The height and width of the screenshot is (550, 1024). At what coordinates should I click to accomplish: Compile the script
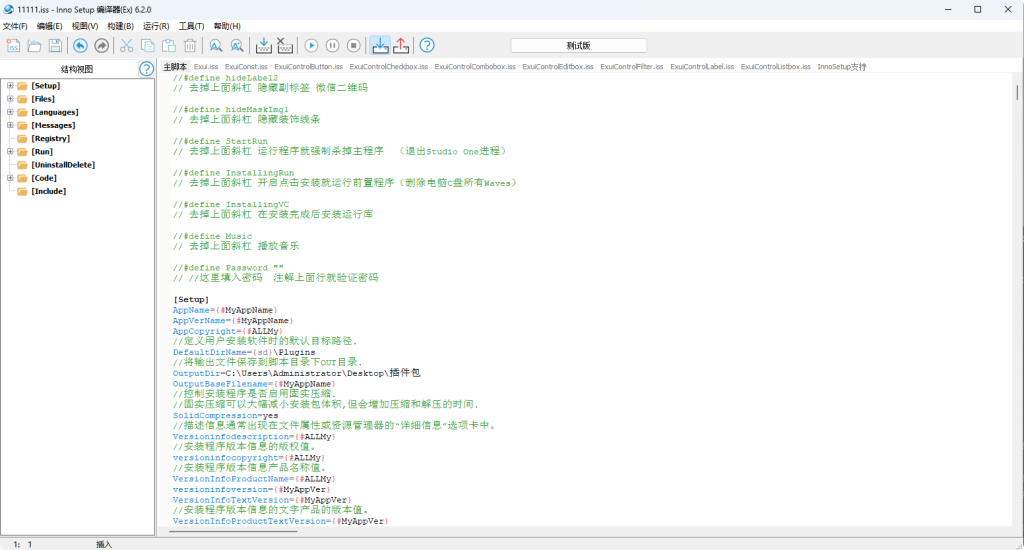coord(263,46)
